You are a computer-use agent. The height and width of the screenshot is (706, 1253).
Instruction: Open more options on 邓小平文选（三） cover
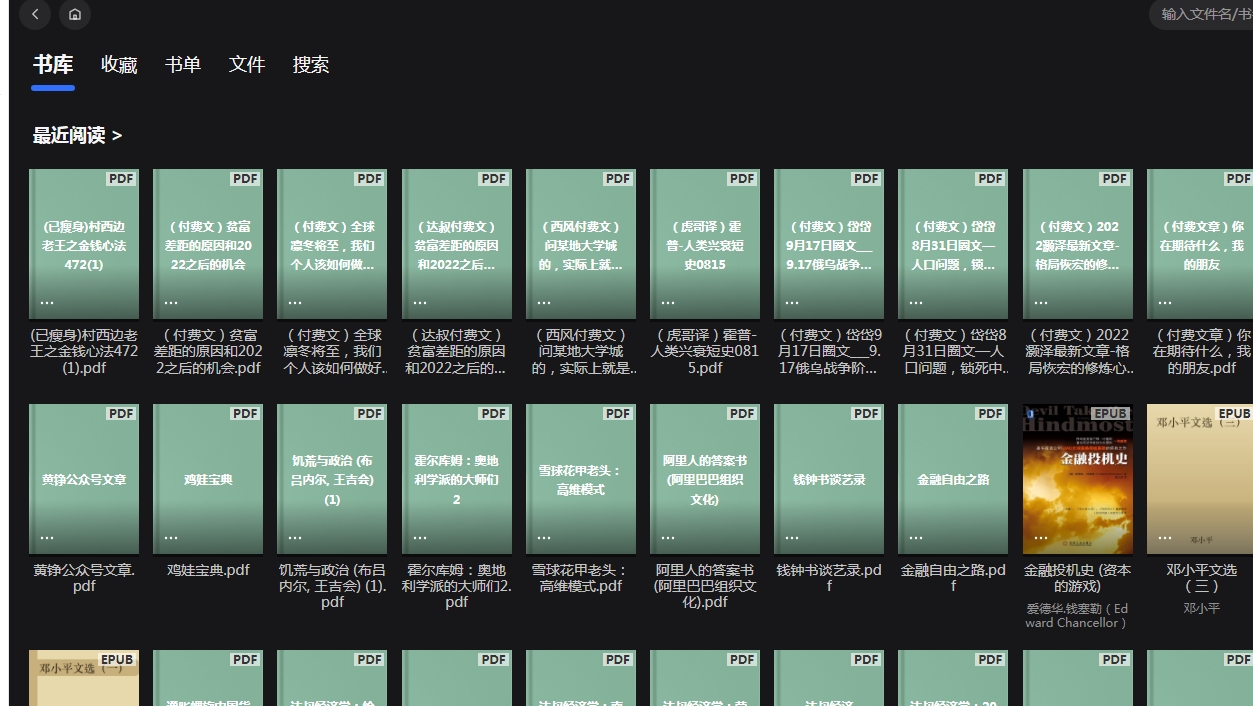[1165, 538]
